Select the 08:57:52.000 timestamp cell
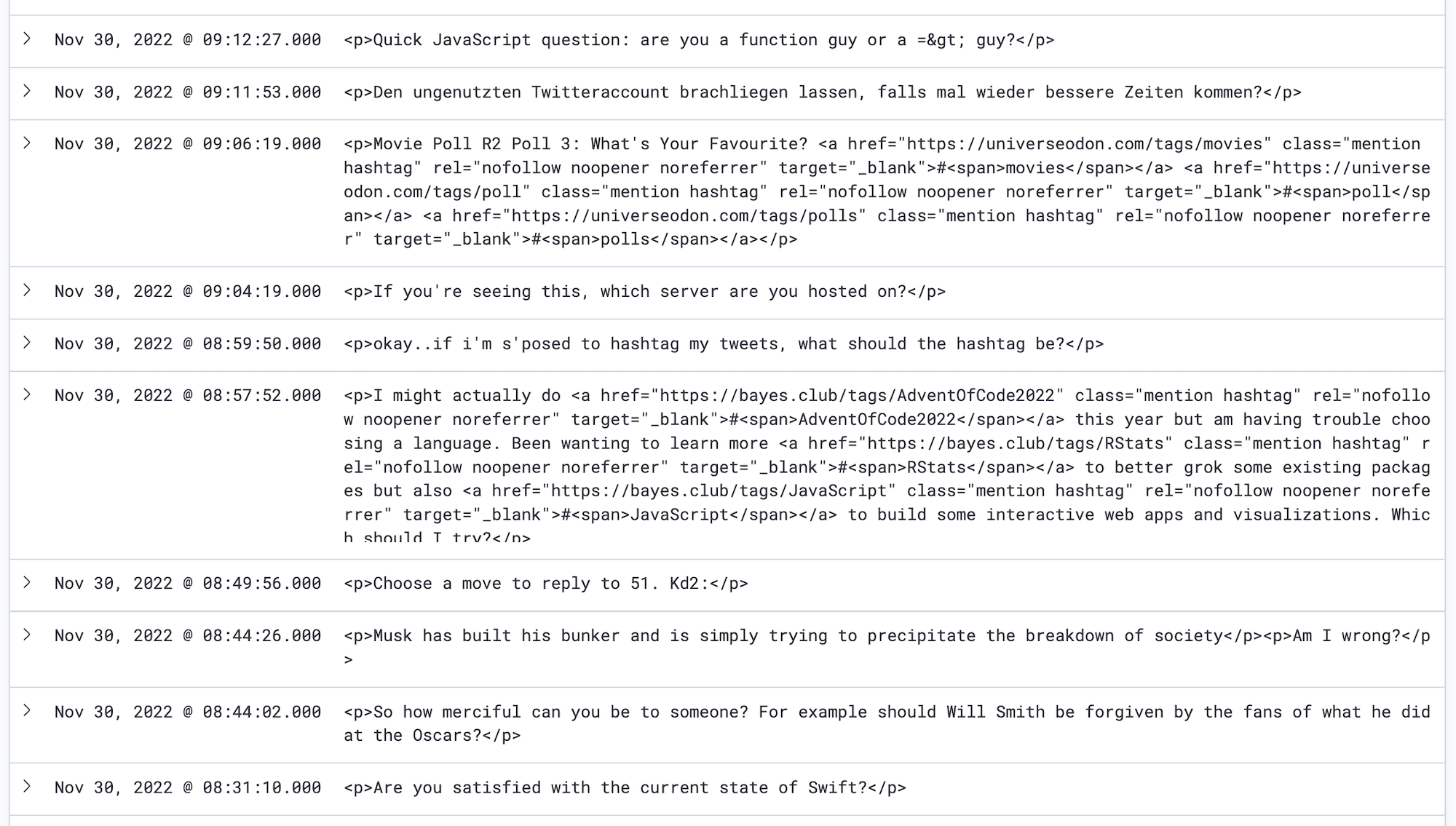 (x=187, y=396)
